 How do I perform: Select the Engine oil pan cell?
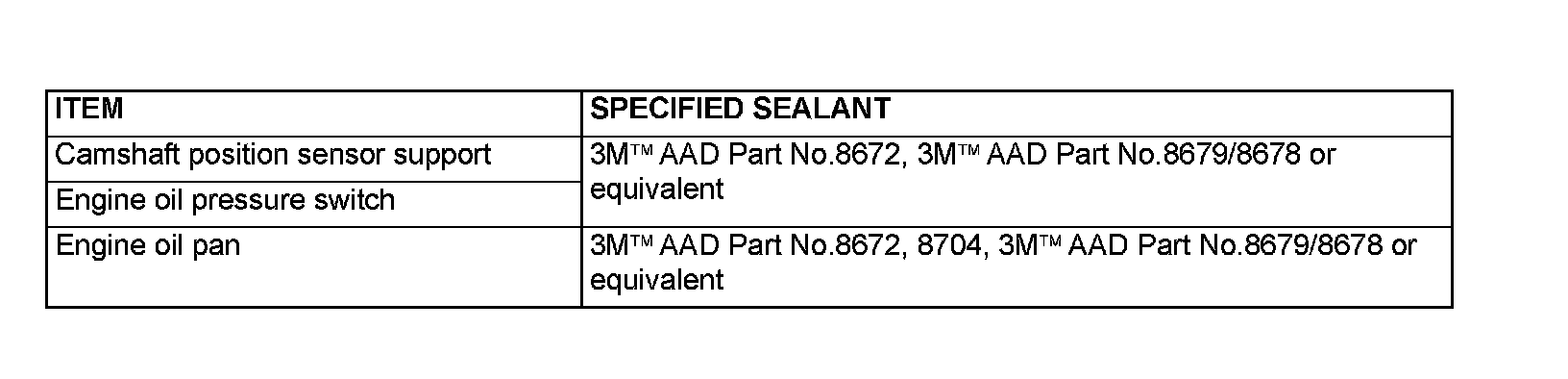coord(313,267)
